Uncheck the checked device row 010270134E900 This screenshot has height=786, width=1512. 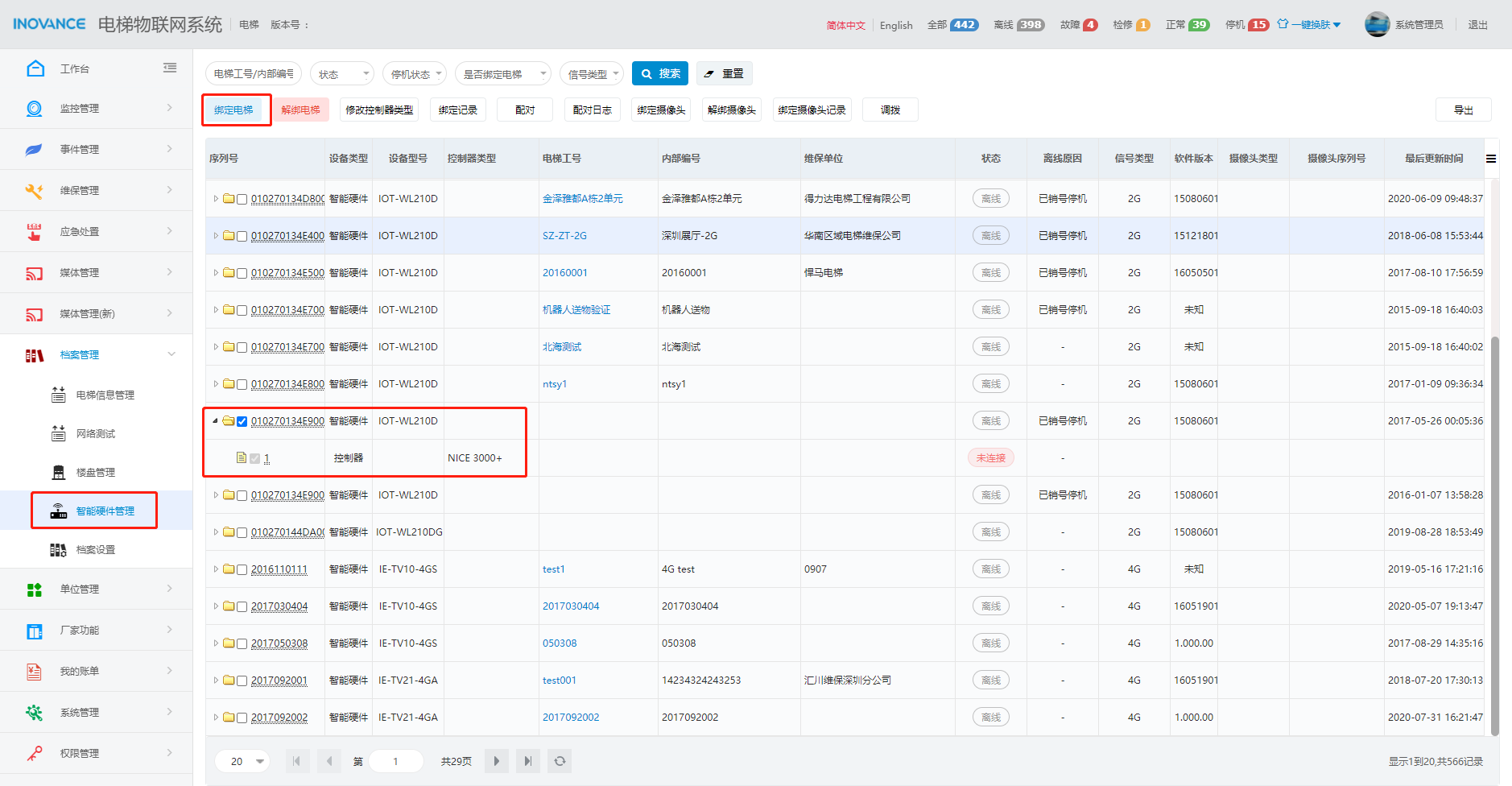click(x=242, y=421)
